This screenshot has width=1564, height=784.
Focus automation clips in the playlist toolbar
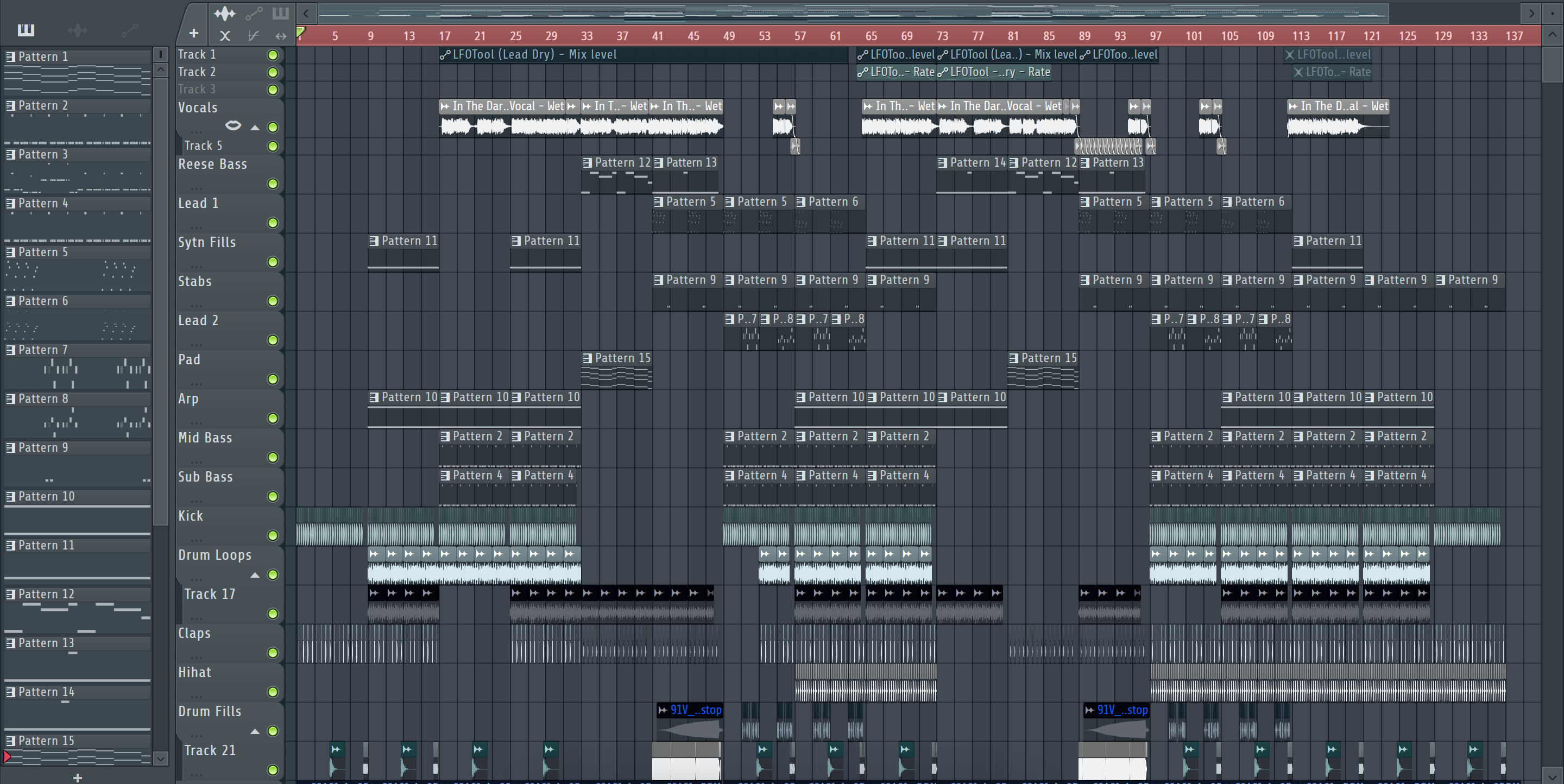point(254,12)
